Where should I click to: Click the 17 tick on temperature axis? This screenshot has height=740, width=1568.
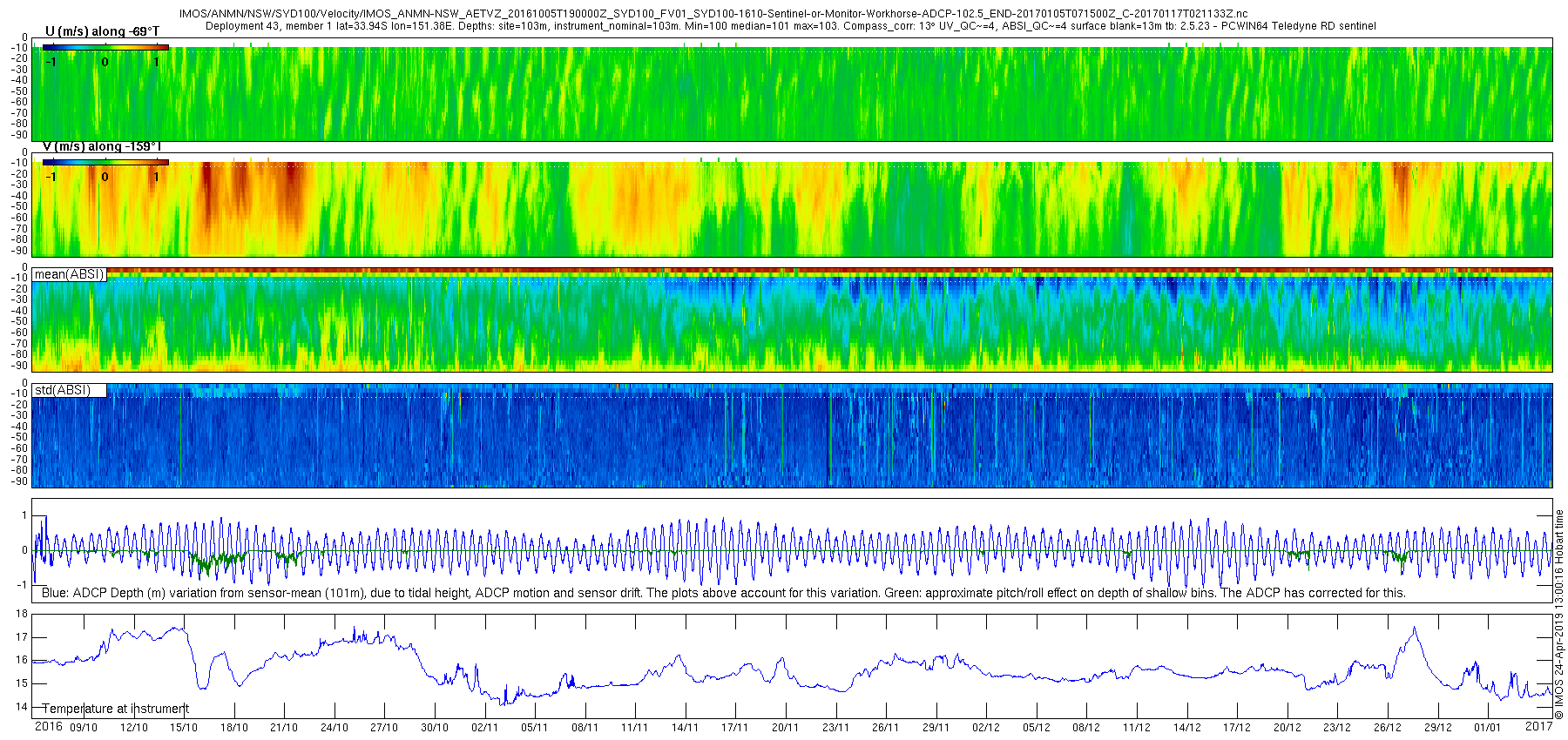click(22, 637)
